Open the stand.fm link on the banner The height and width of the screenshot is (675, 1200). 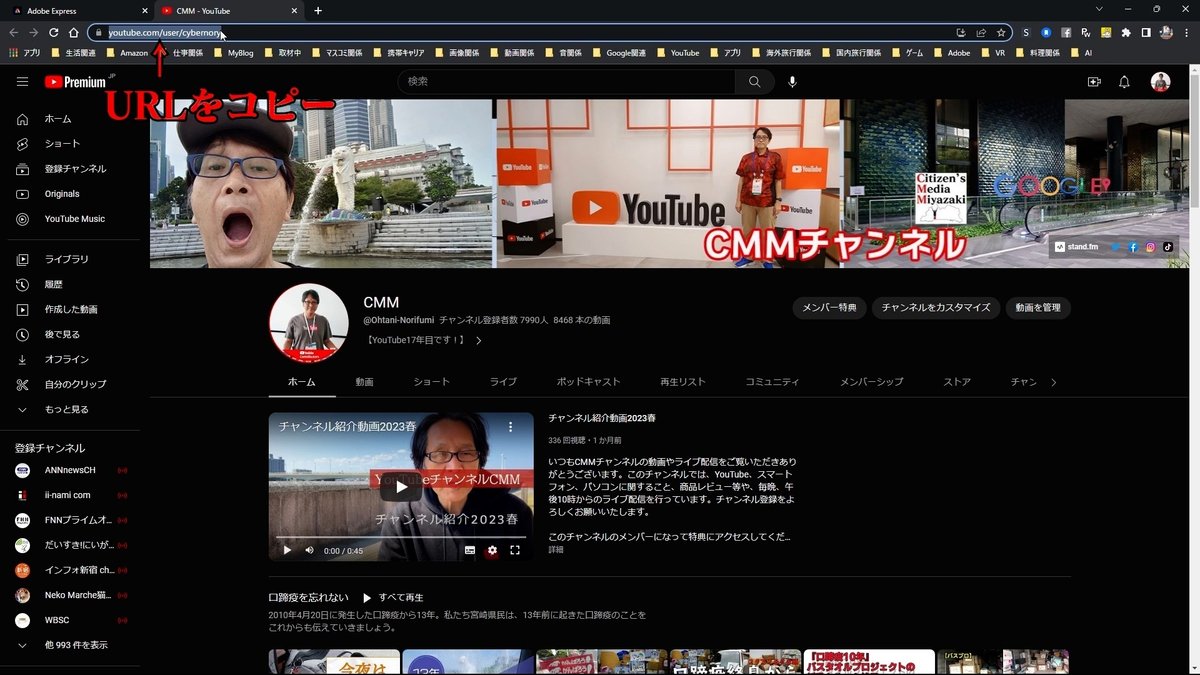[x=1076, y=246]
